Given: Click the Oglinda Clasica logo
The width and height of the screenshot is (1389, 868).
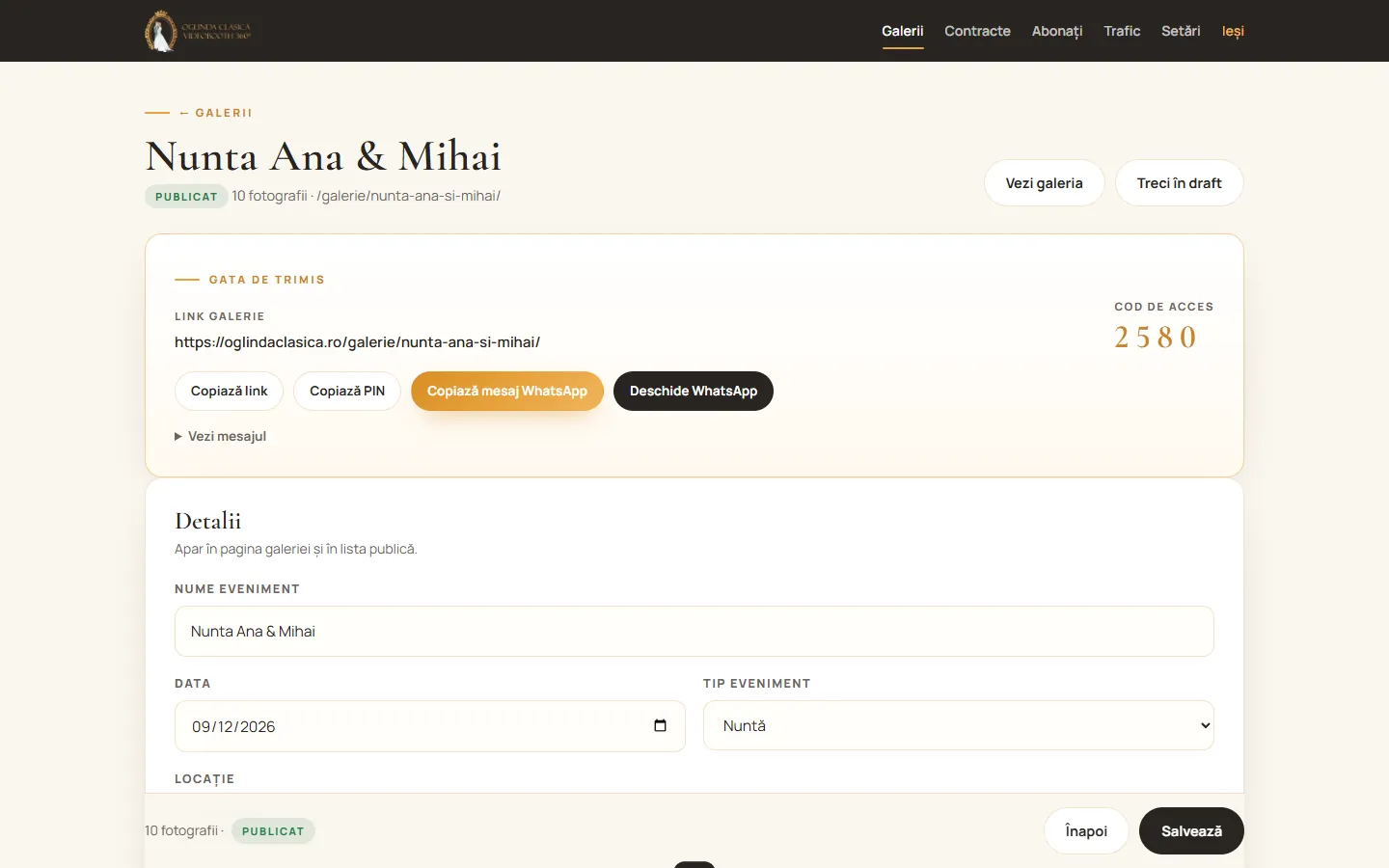Looking at the screenshot, I should 198,31.
